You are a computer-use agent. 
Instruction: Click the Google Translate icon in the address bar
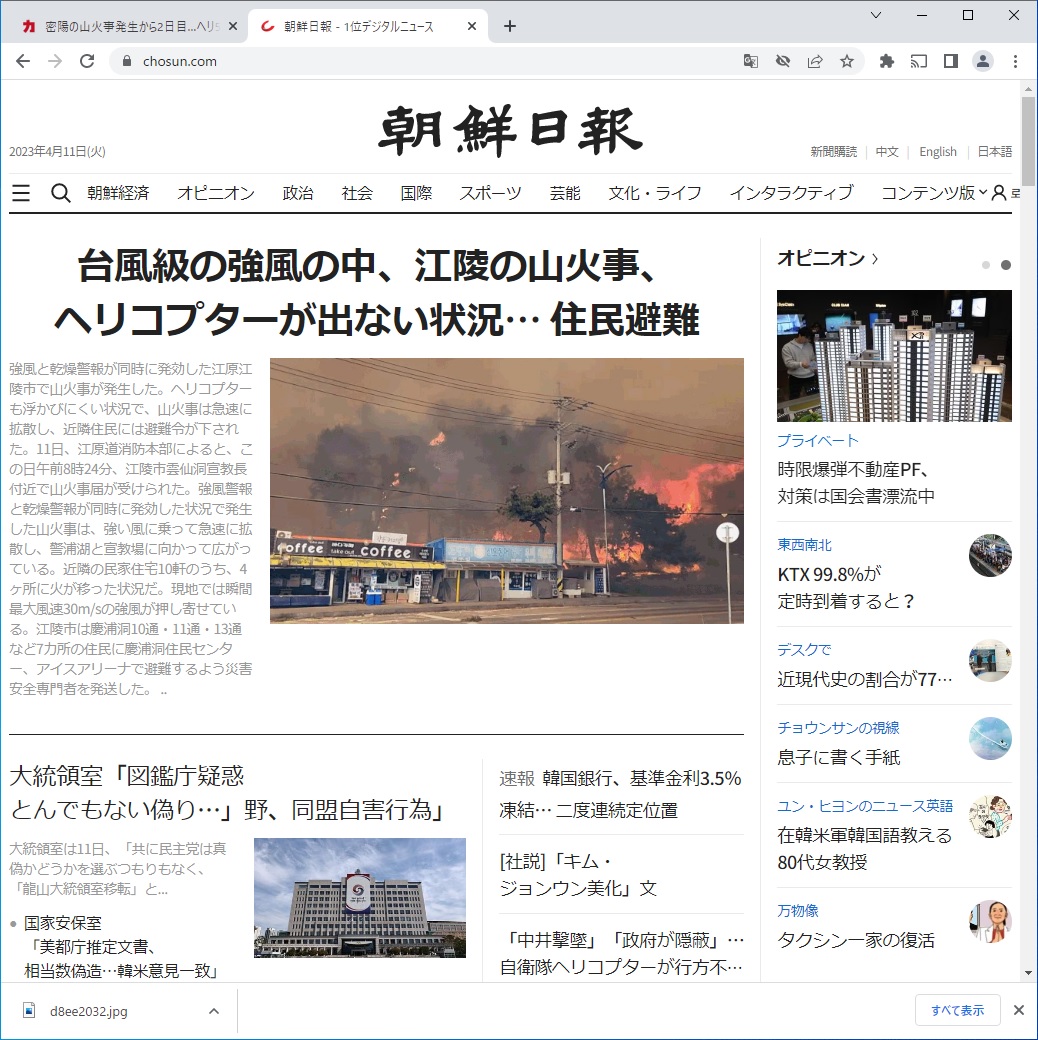pos(750,61)
